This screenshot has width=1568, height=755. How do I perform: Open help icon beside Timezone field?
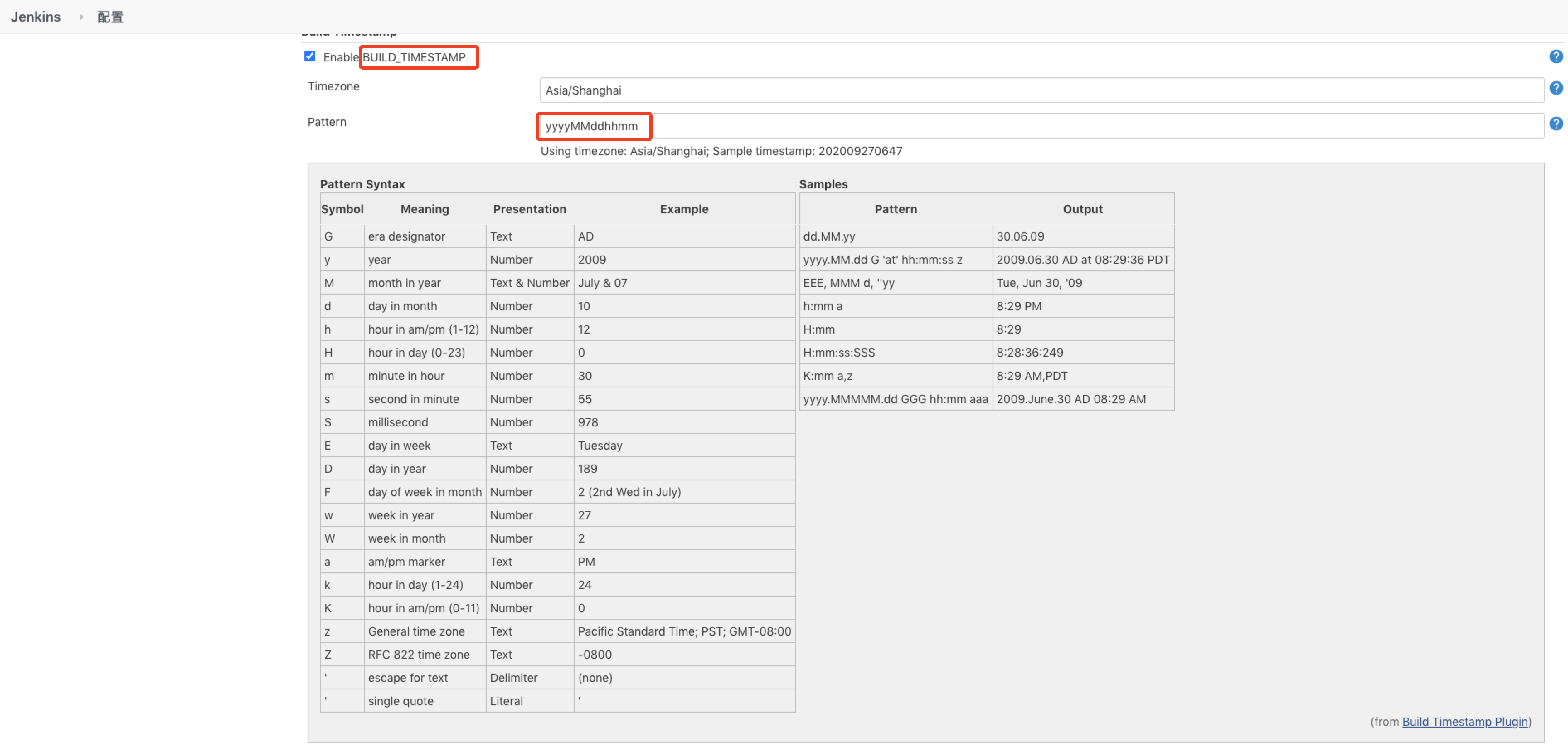click(1556, 88)
